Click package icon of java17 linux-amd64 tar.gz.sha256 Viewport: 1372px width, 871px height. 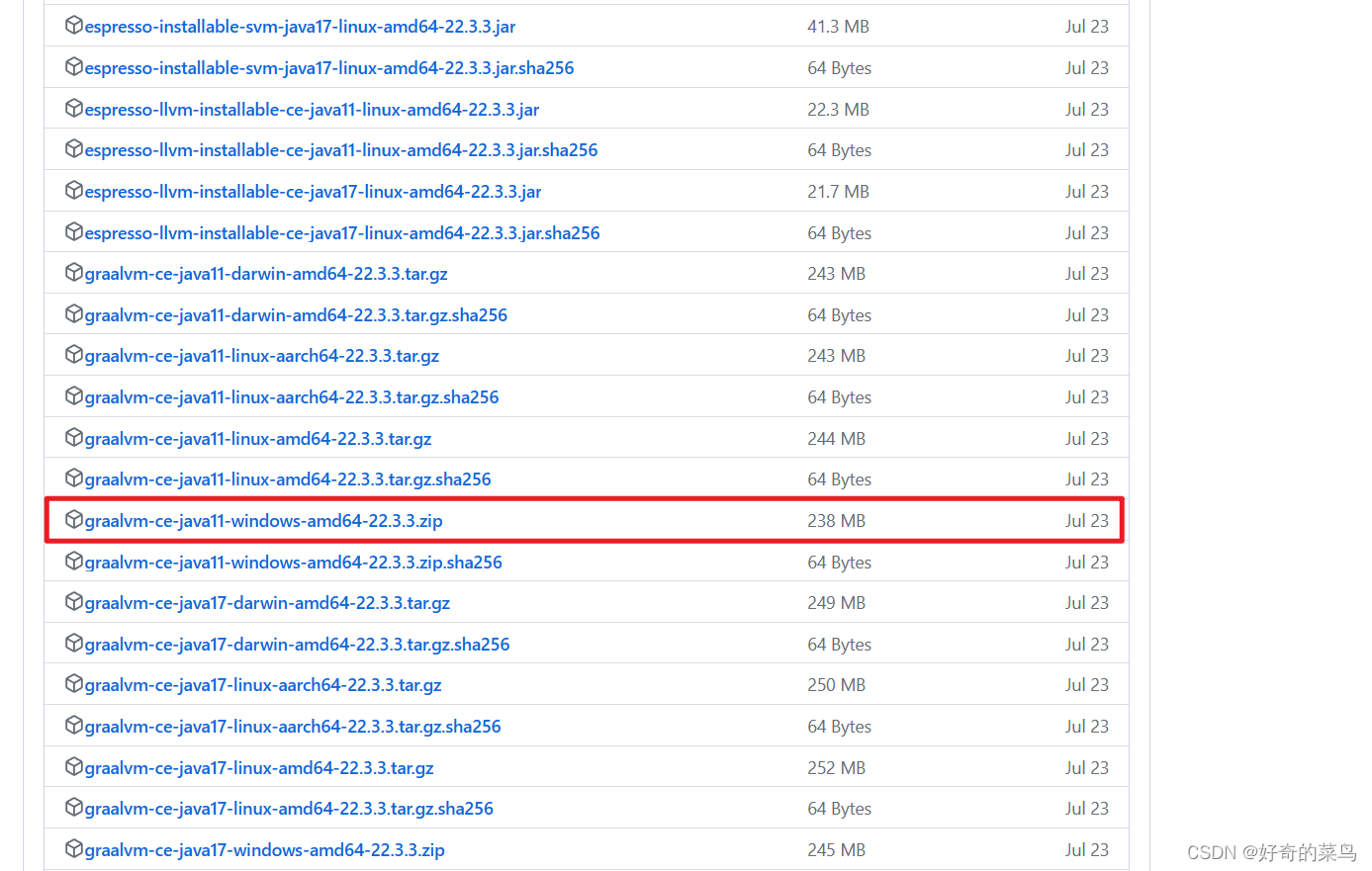click(73, 807)
